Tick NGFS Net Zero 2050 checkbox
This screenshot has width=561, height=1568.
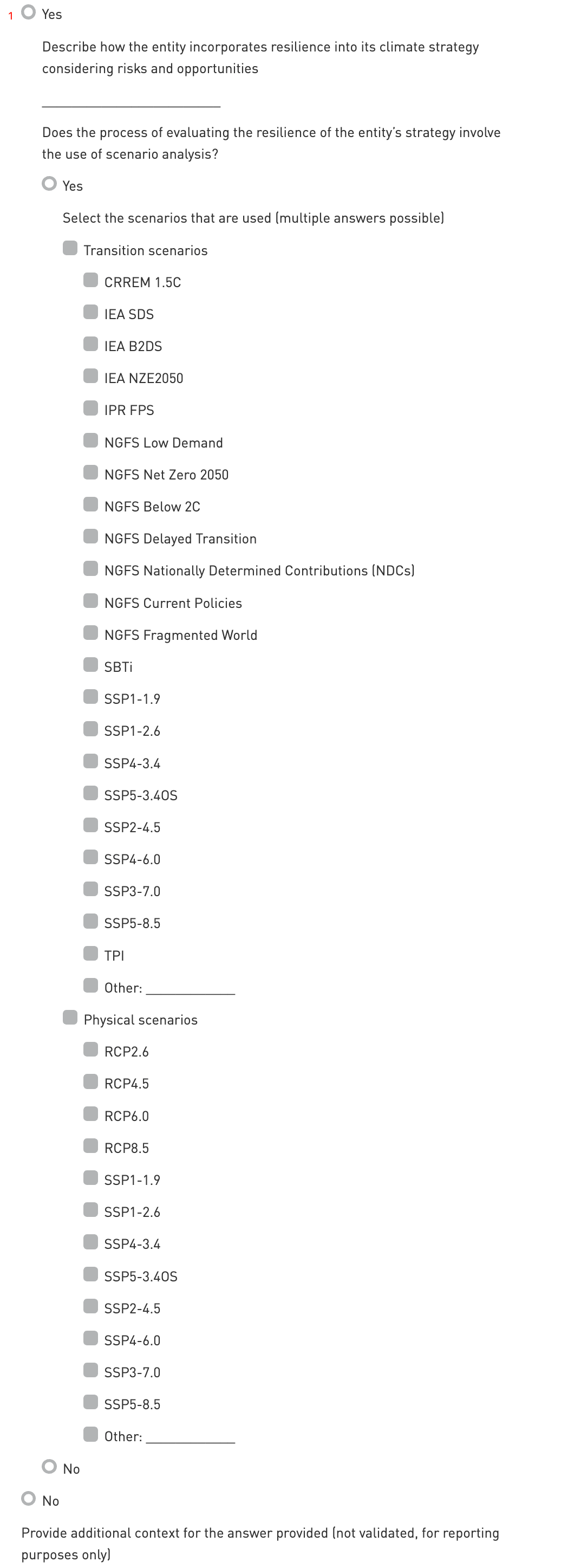[x=90, y=472]
